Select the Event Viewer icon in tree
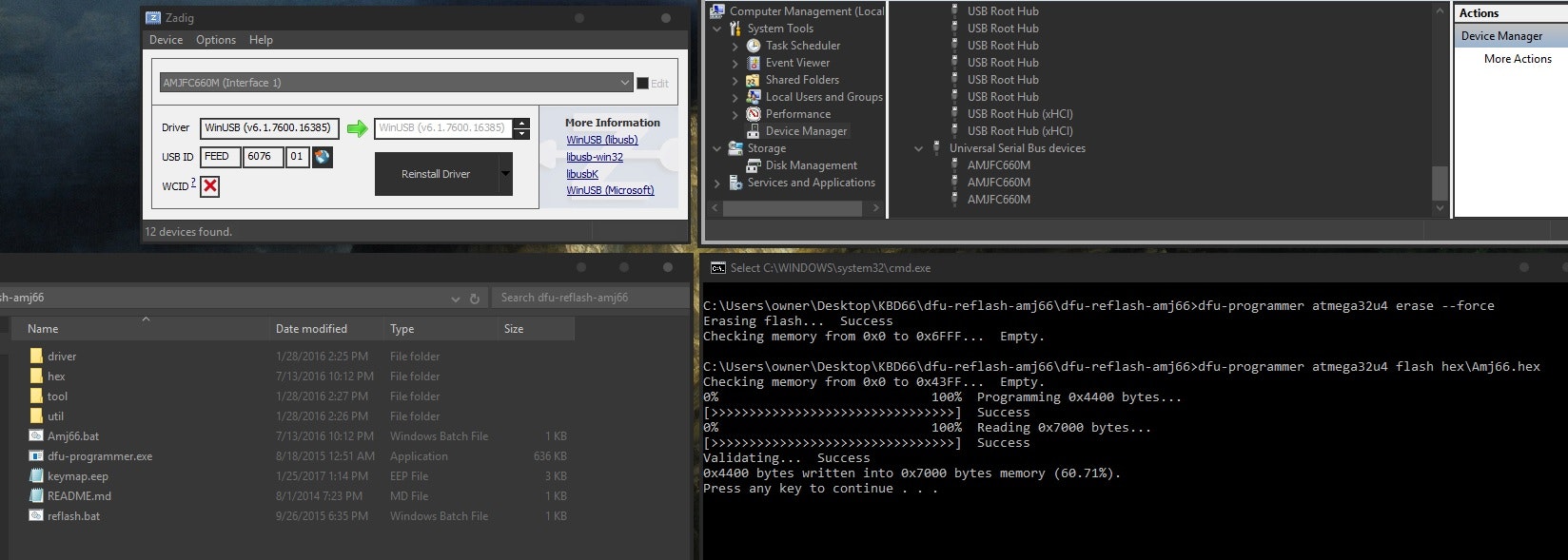 click(x=754, y=63)
